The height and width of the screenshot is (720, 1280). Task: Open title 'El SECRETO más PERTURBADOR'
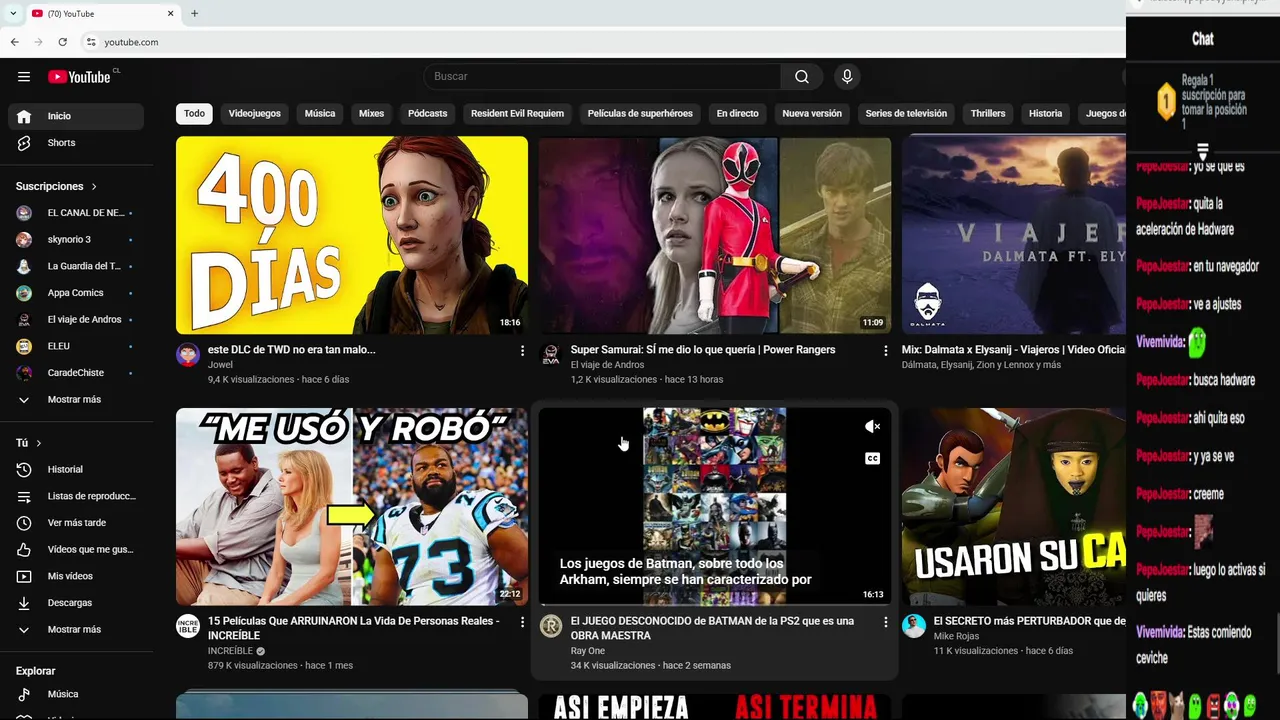tap(1030, 621)
